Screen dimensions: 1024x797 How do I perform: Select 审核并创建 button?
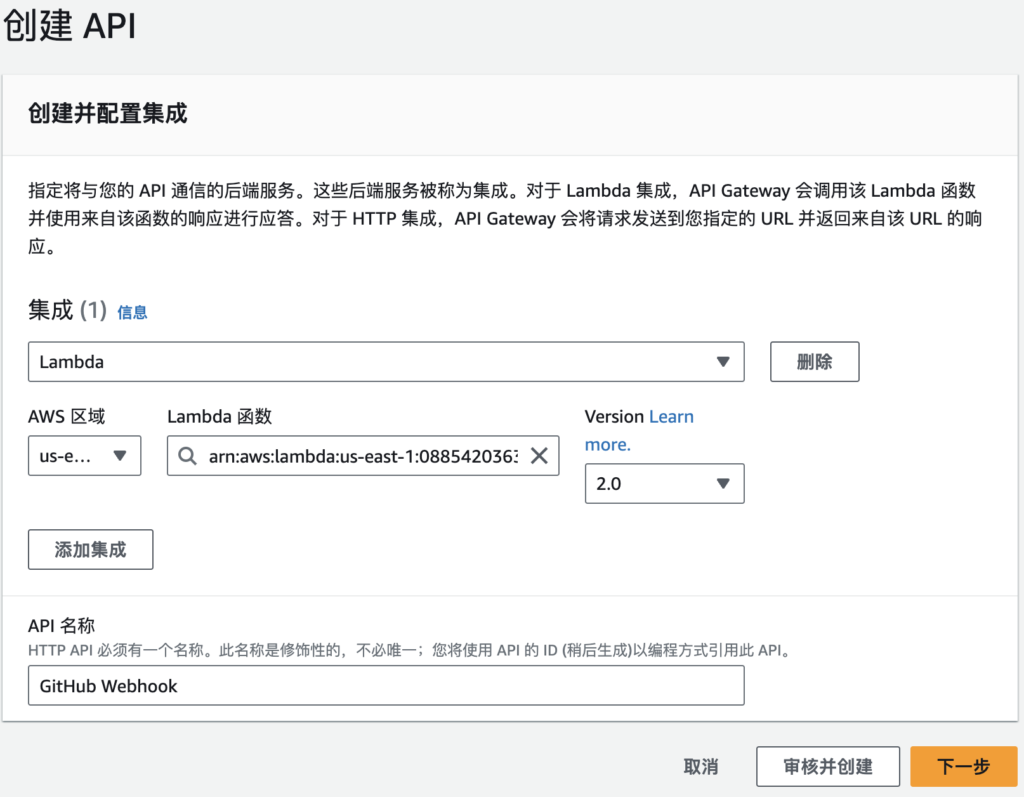click(x=827, y=767)
